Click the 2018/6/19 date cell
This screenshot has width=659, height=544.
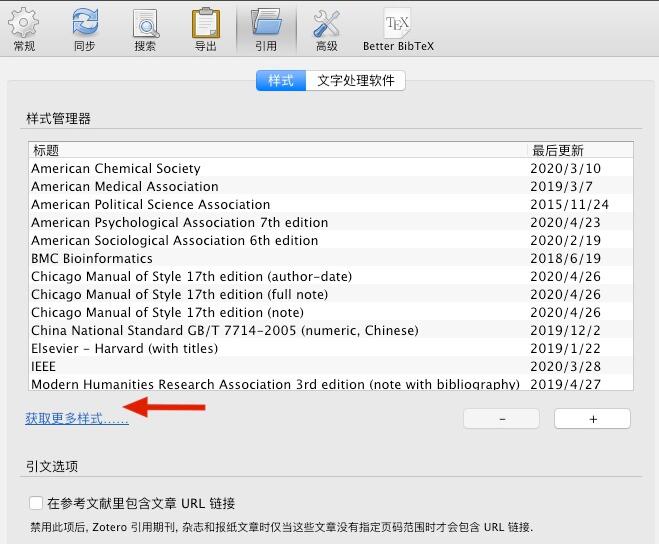(565, 258)
